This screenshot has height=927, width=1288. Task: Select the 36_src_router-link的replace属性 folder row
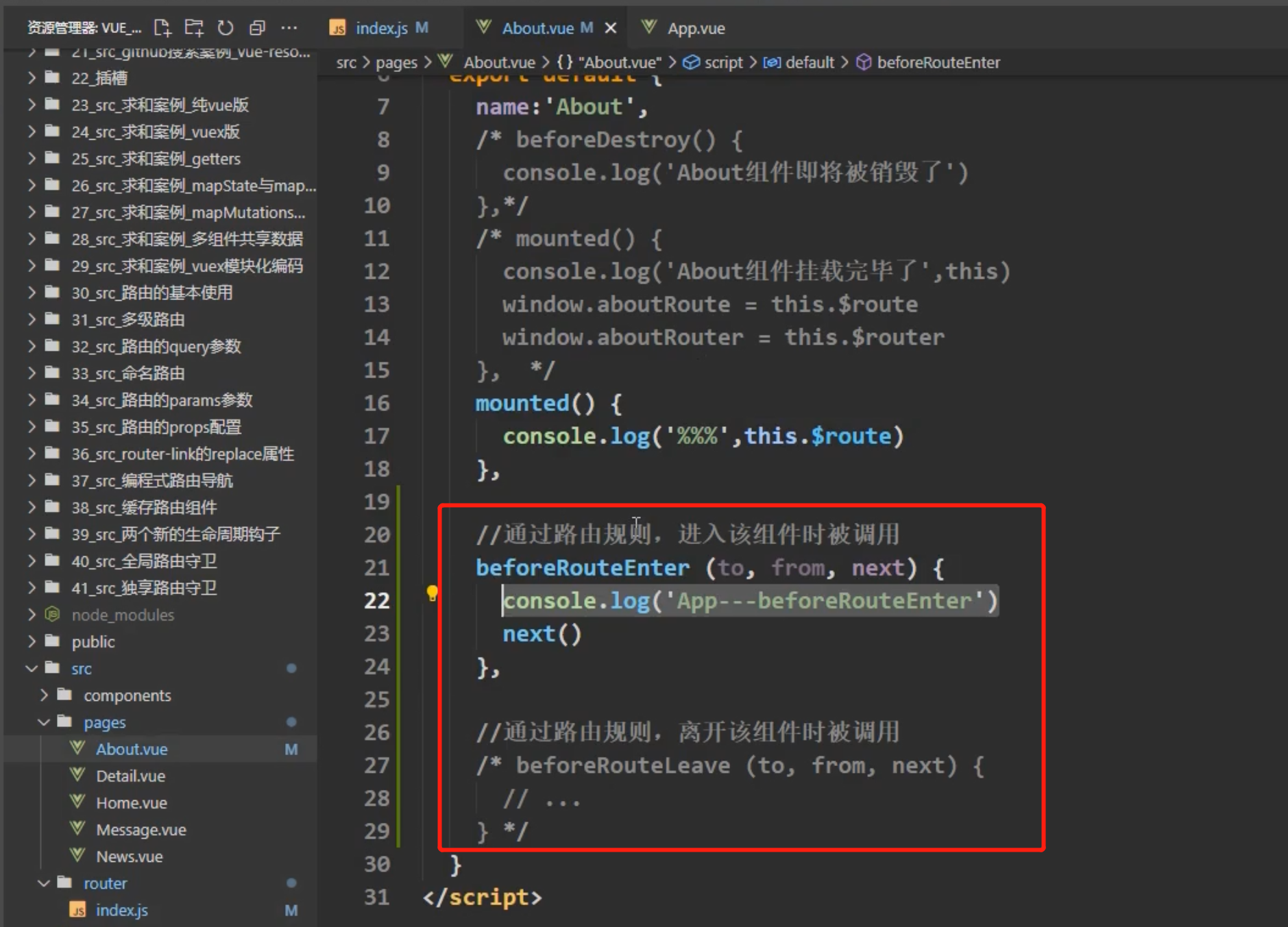tap(160, 454)
